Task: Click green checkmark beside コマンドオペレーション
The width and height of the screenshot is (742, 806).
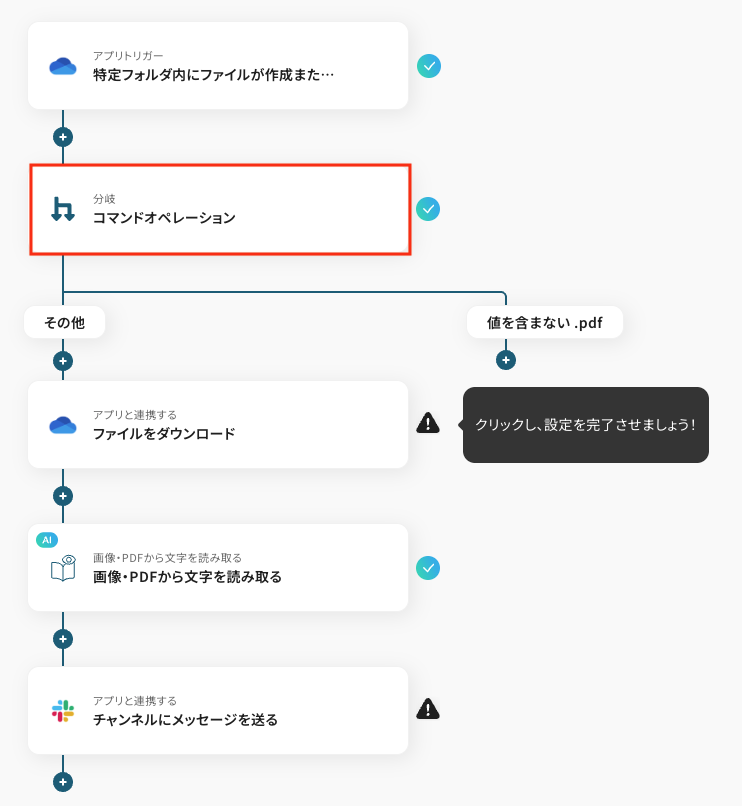Action: [428, 209]
